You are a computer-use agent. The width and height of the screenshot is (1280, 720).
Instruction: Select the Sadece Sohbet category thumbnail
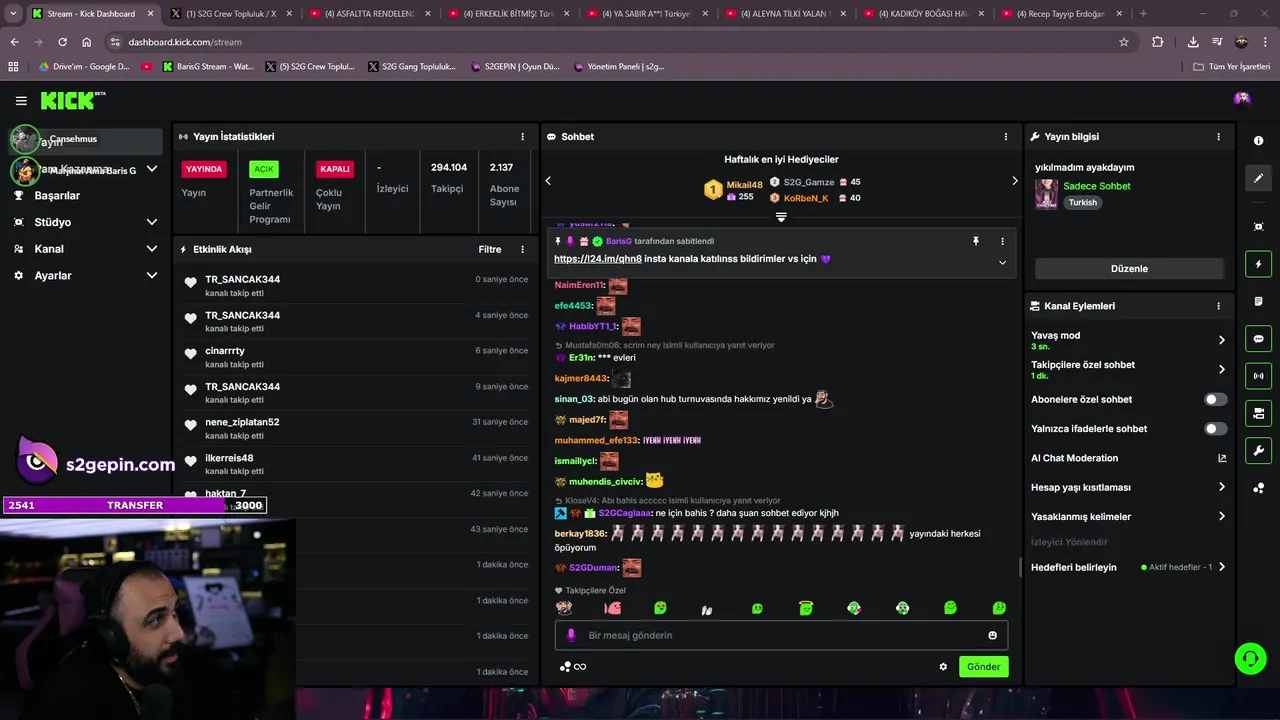click(x=1046, y=194)
